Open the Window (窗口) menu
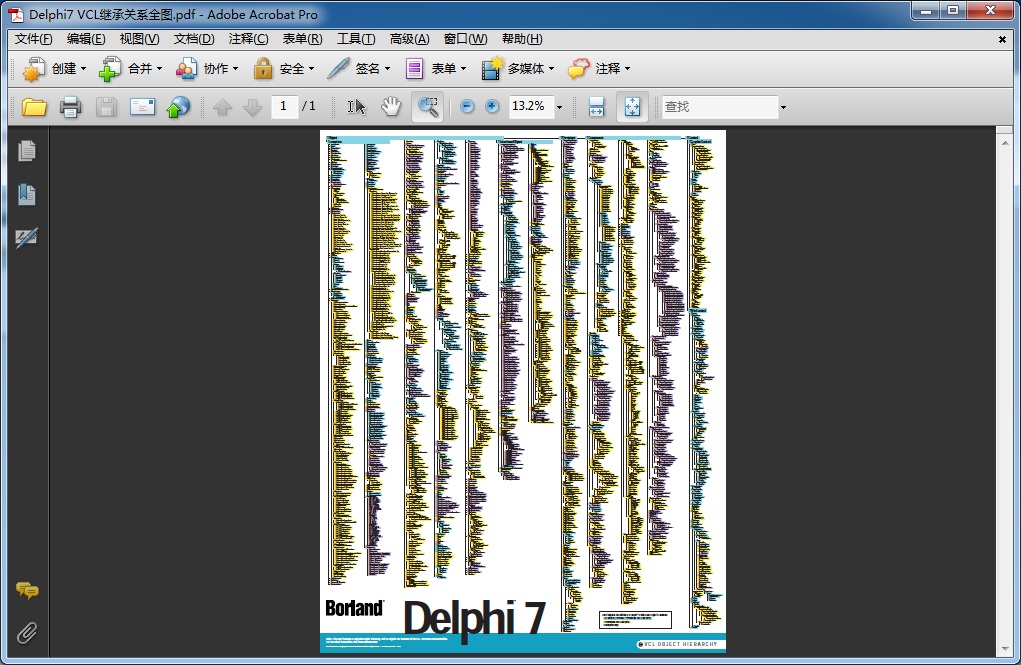 point(465,39)
